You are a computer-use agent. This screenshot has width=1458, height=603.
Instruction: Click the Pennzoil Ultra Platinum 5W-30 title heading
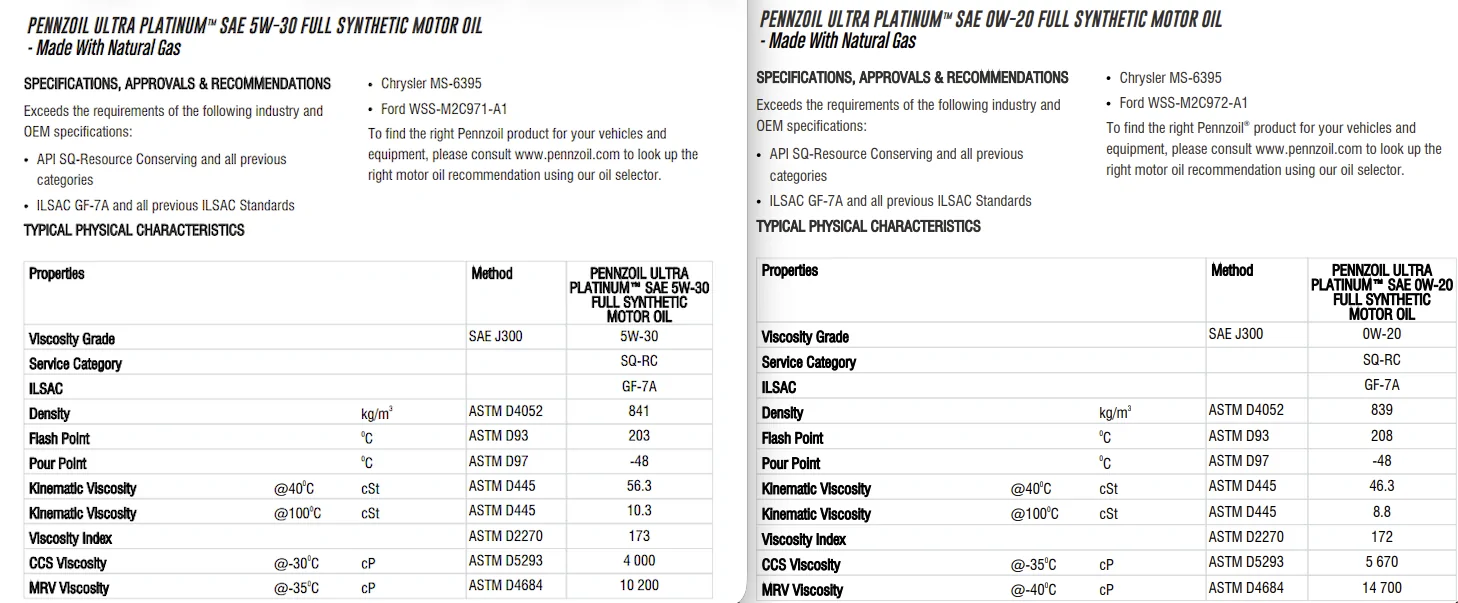tap(255, 24)
